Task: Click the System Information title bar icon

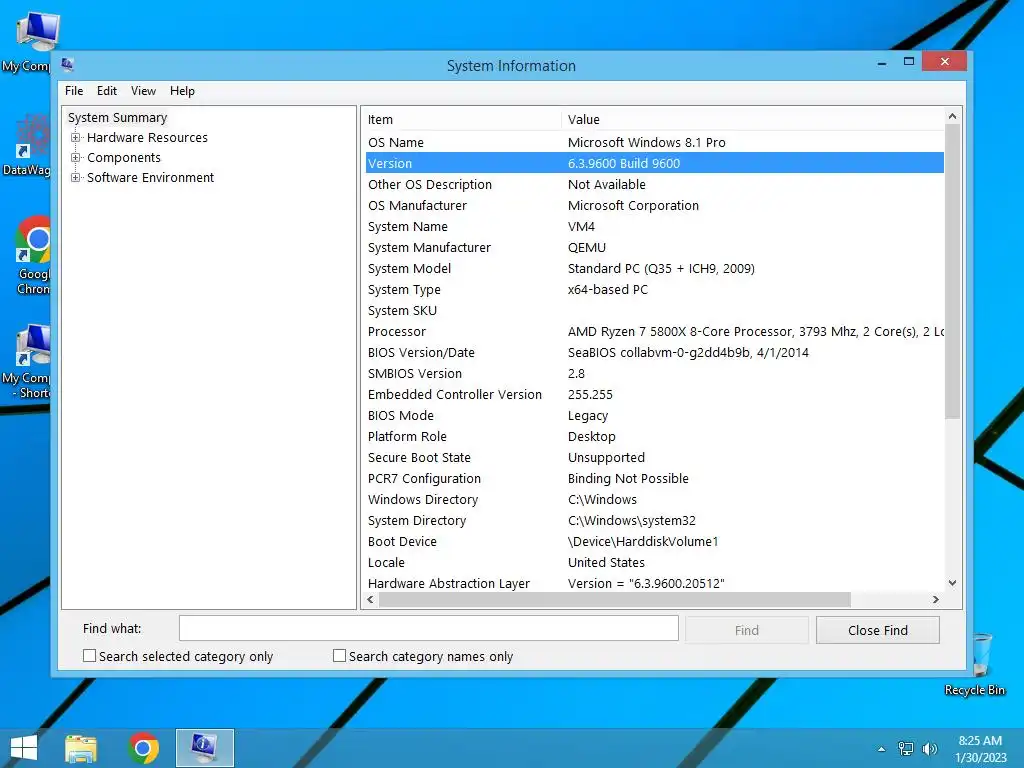Action: pos(67,64)
